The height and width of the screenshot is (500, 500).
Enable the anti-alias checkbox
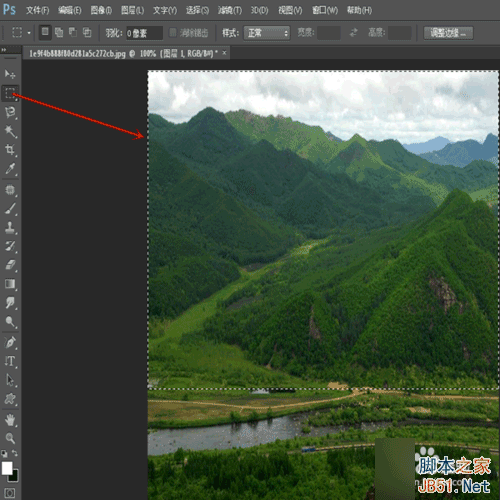173,33
